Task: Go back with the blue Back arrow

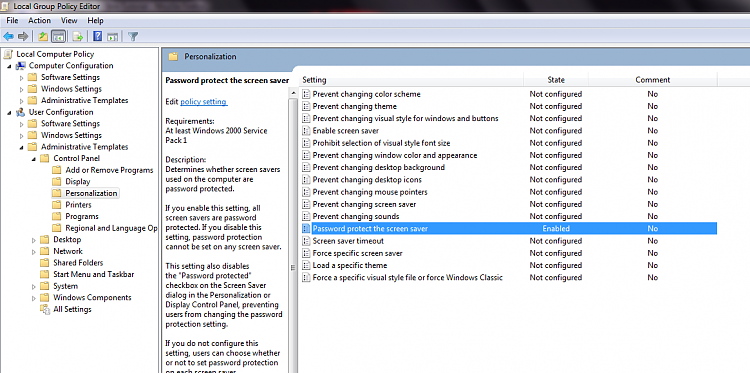Action: [8, 36]
